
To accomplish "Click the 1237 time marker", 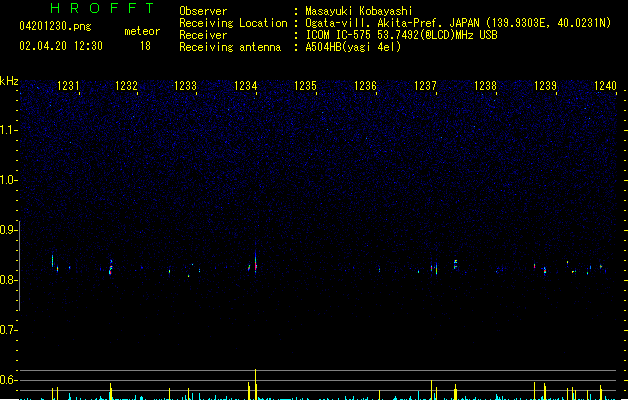I will pyautogui.click(x=425, y=86).
